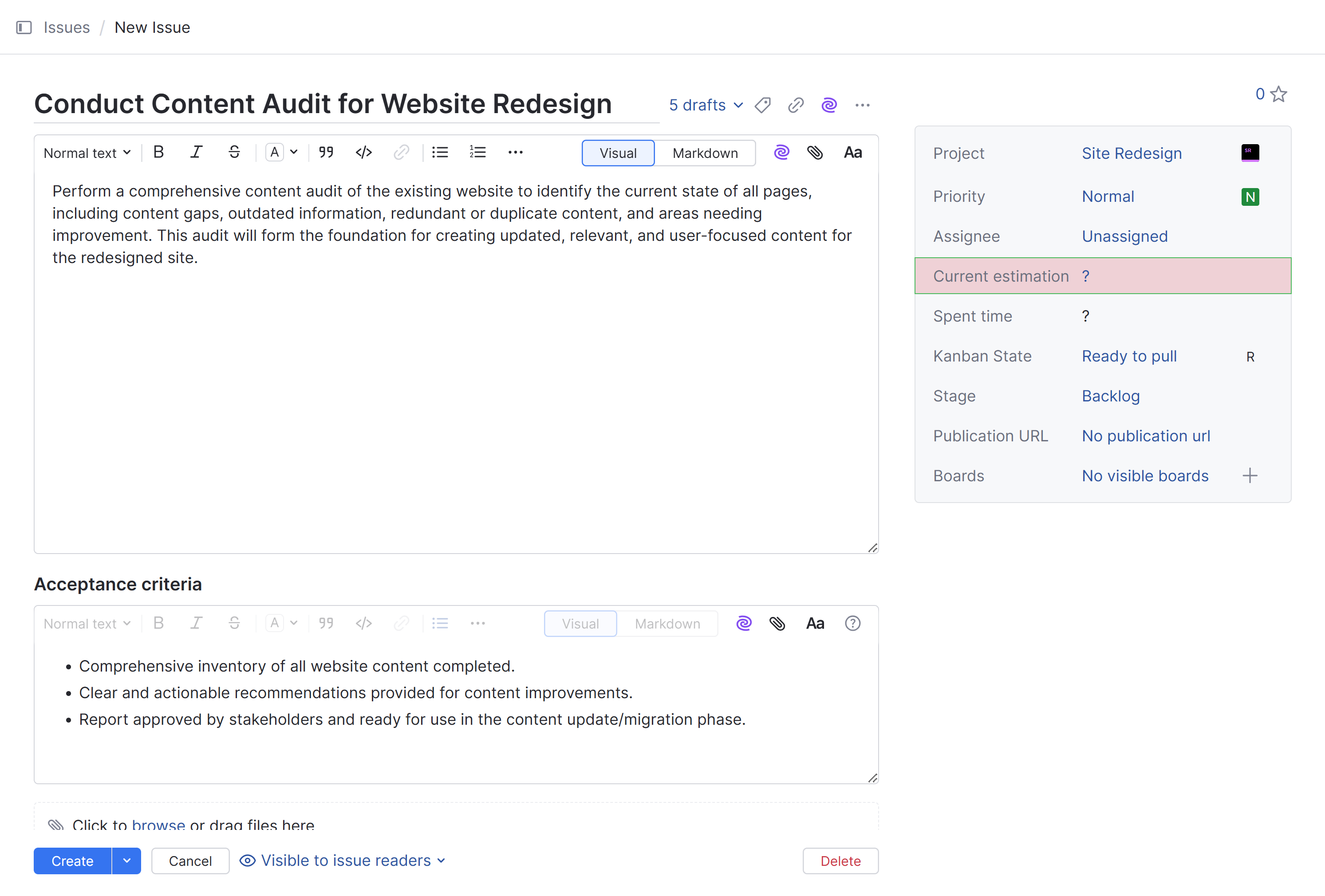Star this issue
The height and width of the screenshot is (896, 1325).
1279,94
